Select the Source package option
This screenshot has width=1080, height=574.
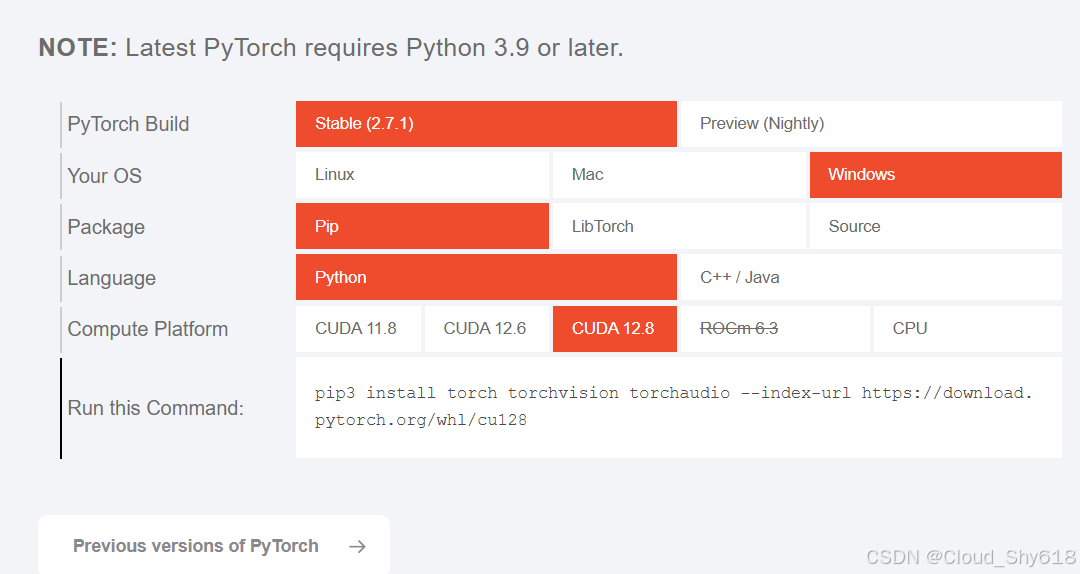(x=936, y=226)
